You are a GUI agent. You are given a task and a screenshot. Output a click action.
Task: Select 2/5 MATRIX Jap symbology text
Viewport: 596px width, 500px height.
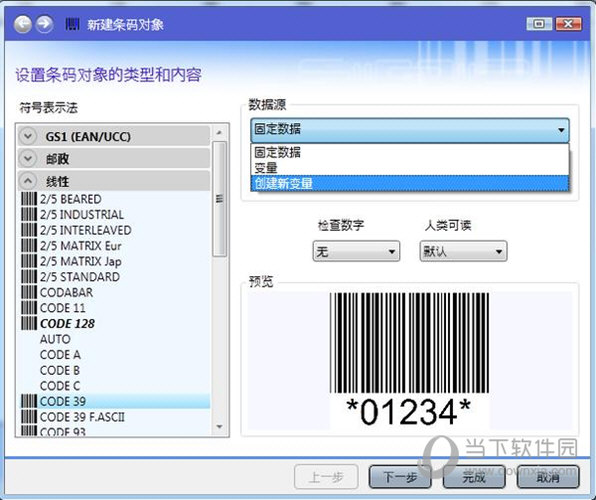point(81,262)
